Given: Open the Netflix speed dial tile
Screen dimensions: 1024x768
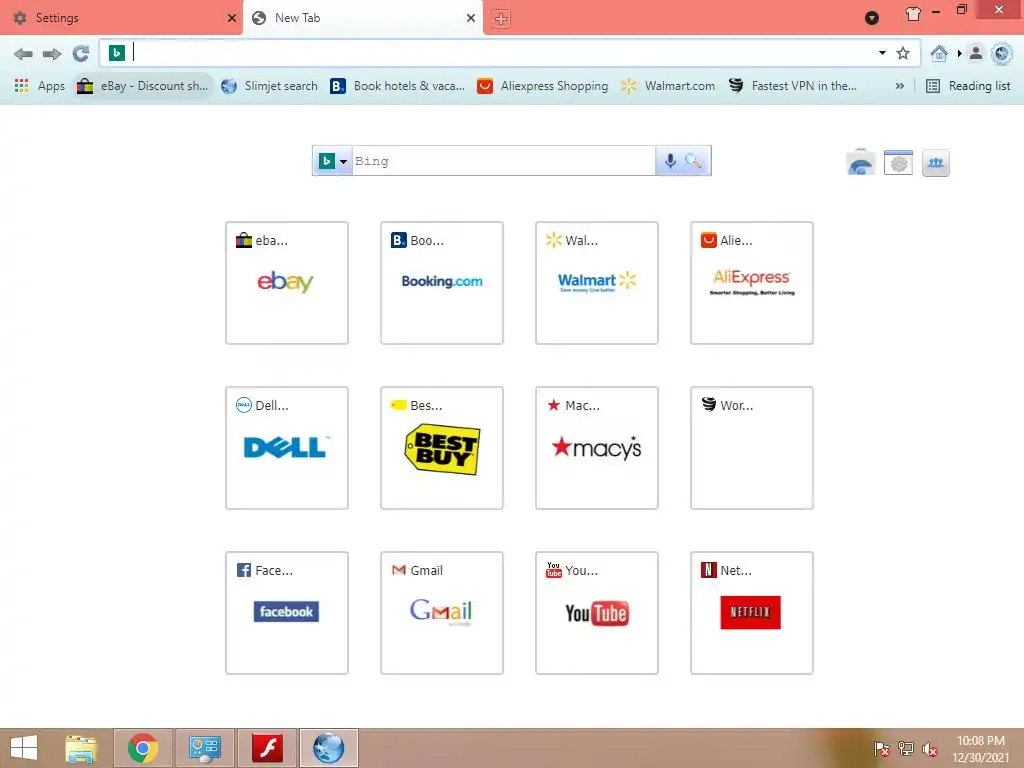Looking at the screenshot, I should click(752, 613).
